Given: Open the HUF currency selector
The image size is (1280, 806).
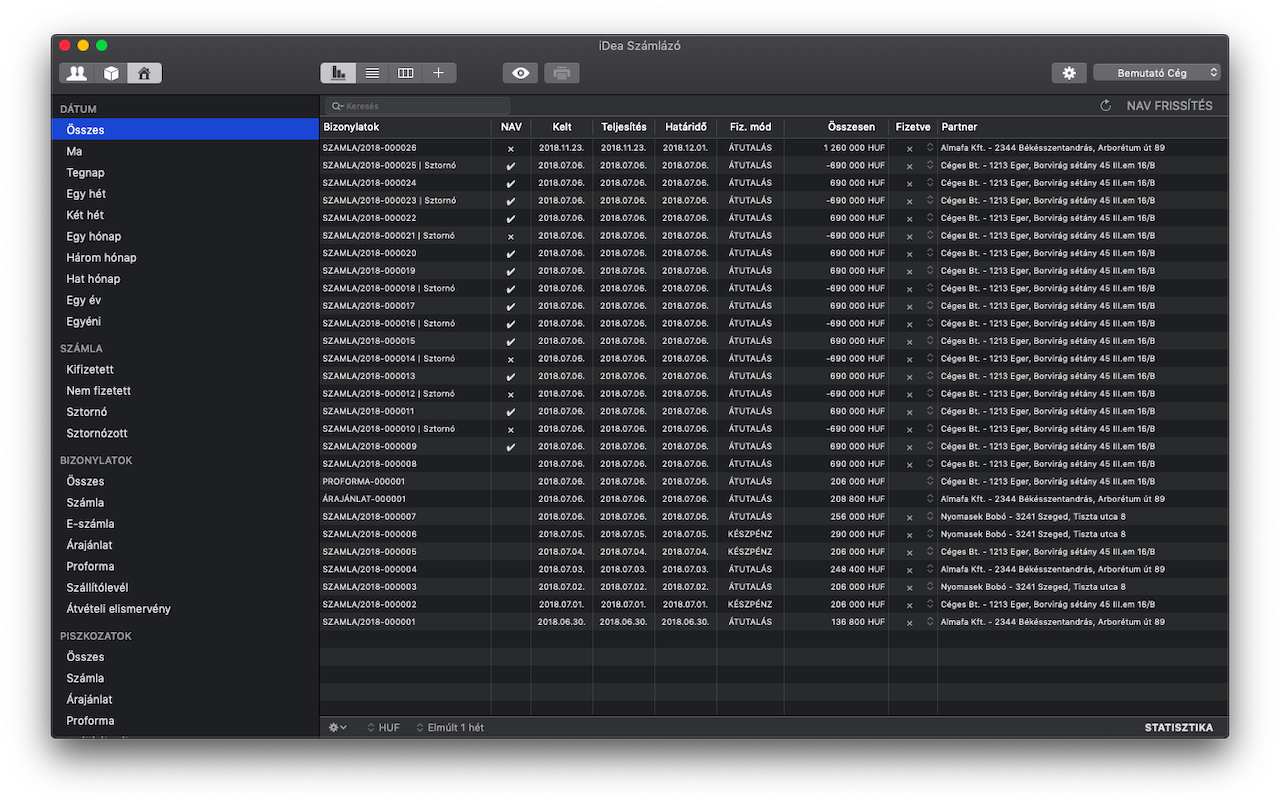Looking at the screenshot, I should (x=384, y=728).
